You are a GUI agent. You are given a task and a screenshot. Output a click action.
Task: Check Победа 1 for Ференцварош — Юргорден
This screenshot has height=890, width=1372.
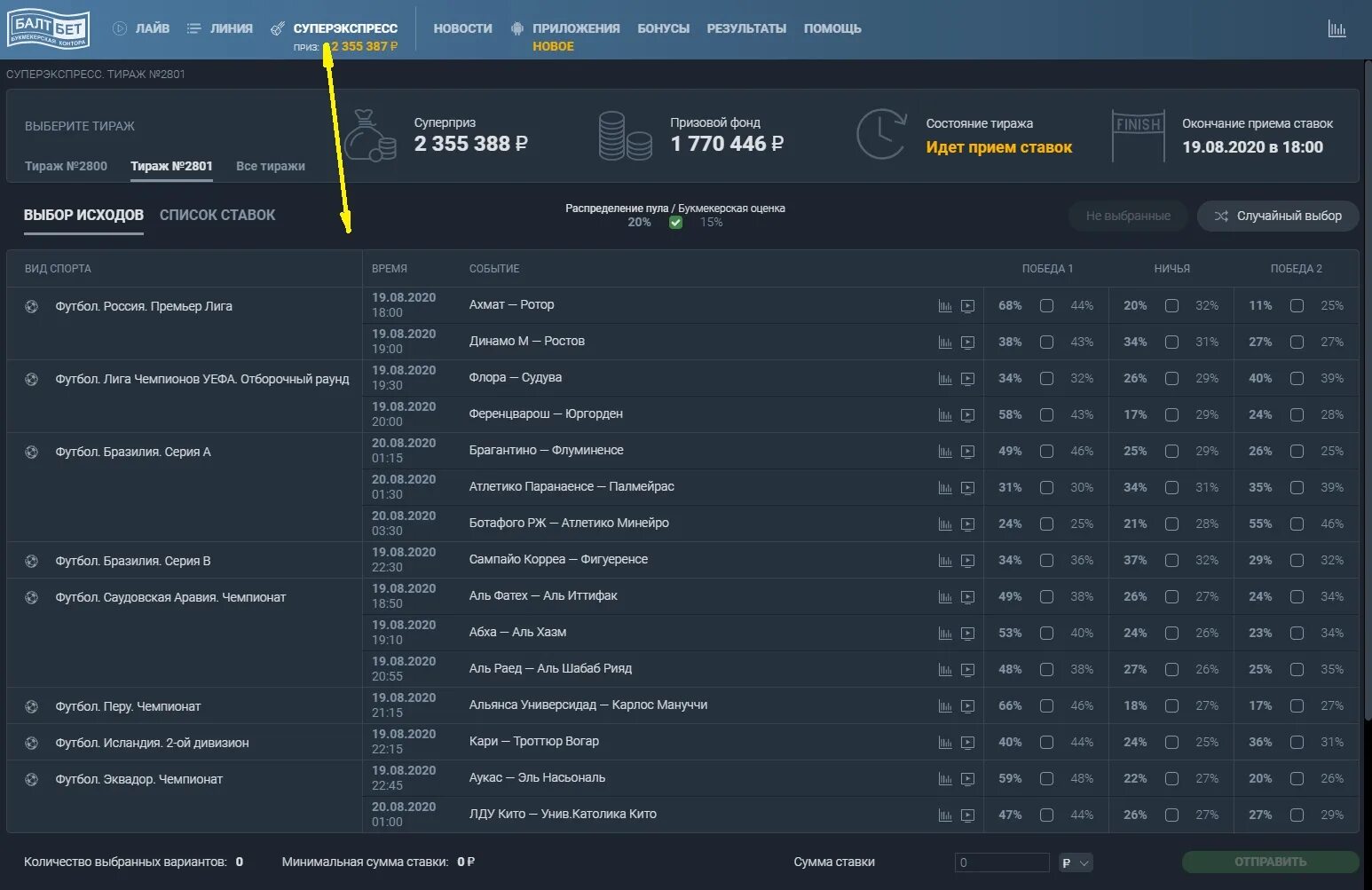tap(1047, 415)
